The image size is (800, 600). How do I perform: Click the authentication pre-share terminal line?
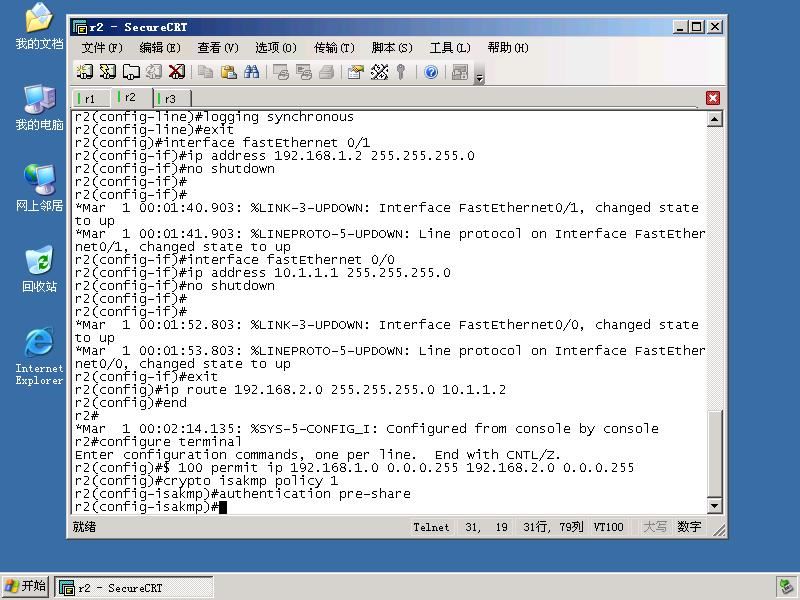[243, 494]
